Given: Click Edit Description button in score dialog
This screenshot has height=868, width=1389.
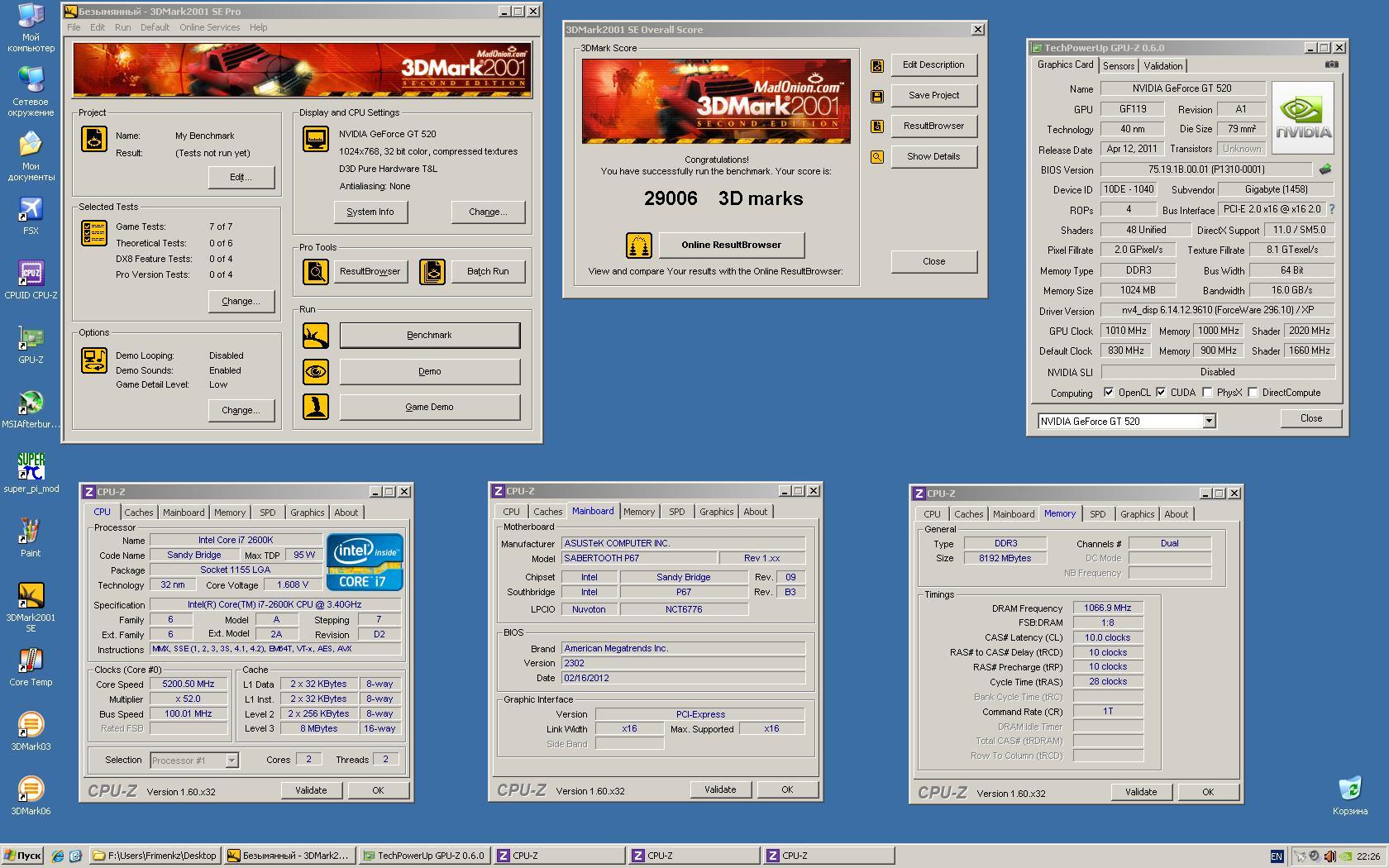Looking at the screenshot, I should (x=933, y=64).
